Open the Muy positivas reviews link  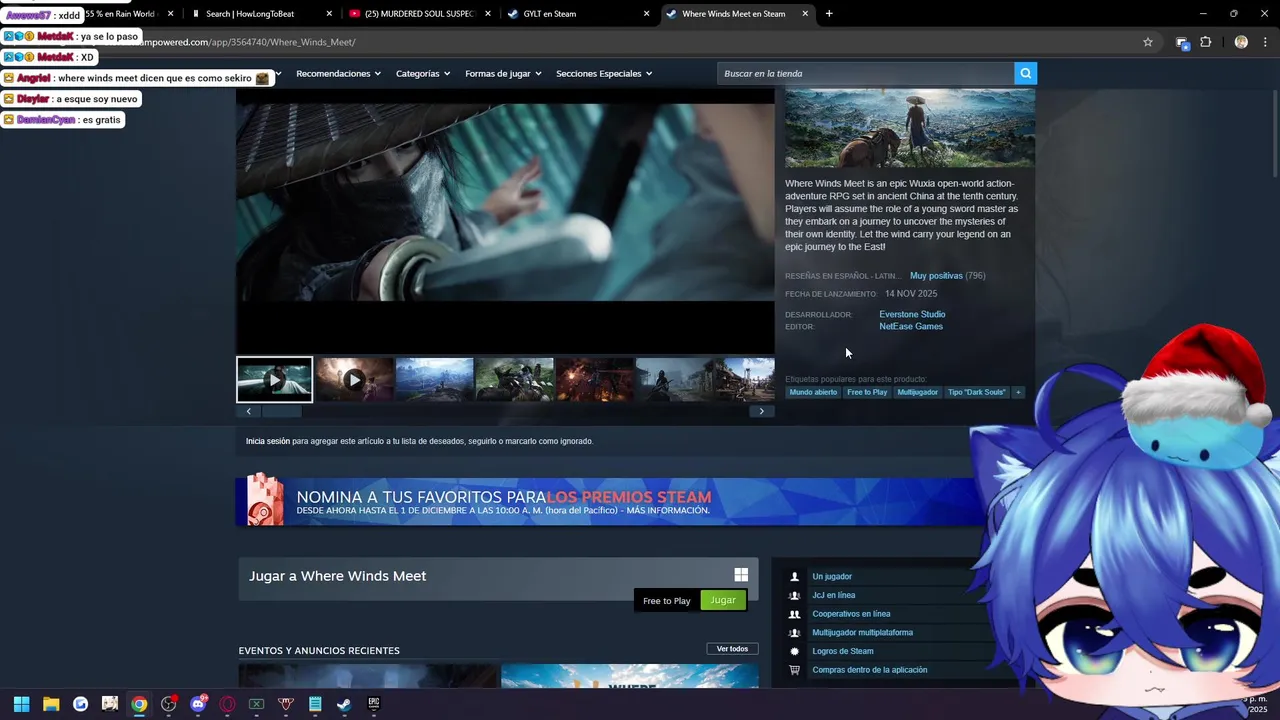tap(936, 276)
